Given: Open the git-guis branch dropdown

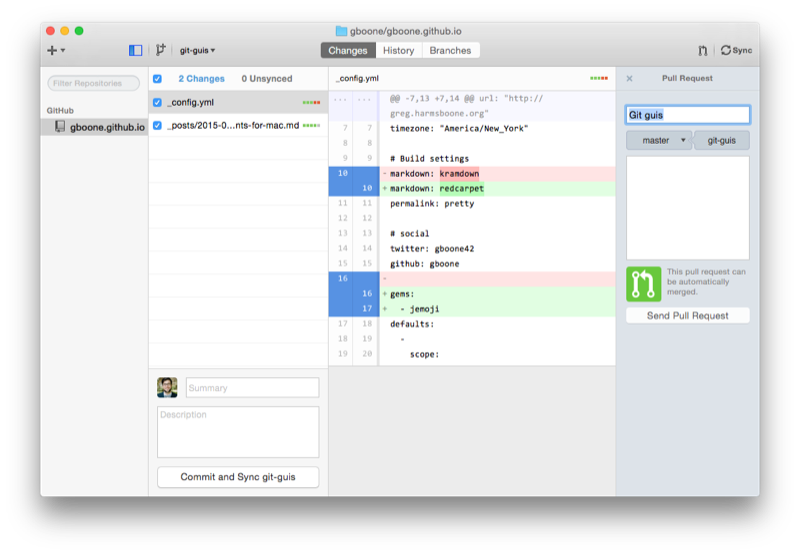Looking at the screenshot, I should point(197,50).
